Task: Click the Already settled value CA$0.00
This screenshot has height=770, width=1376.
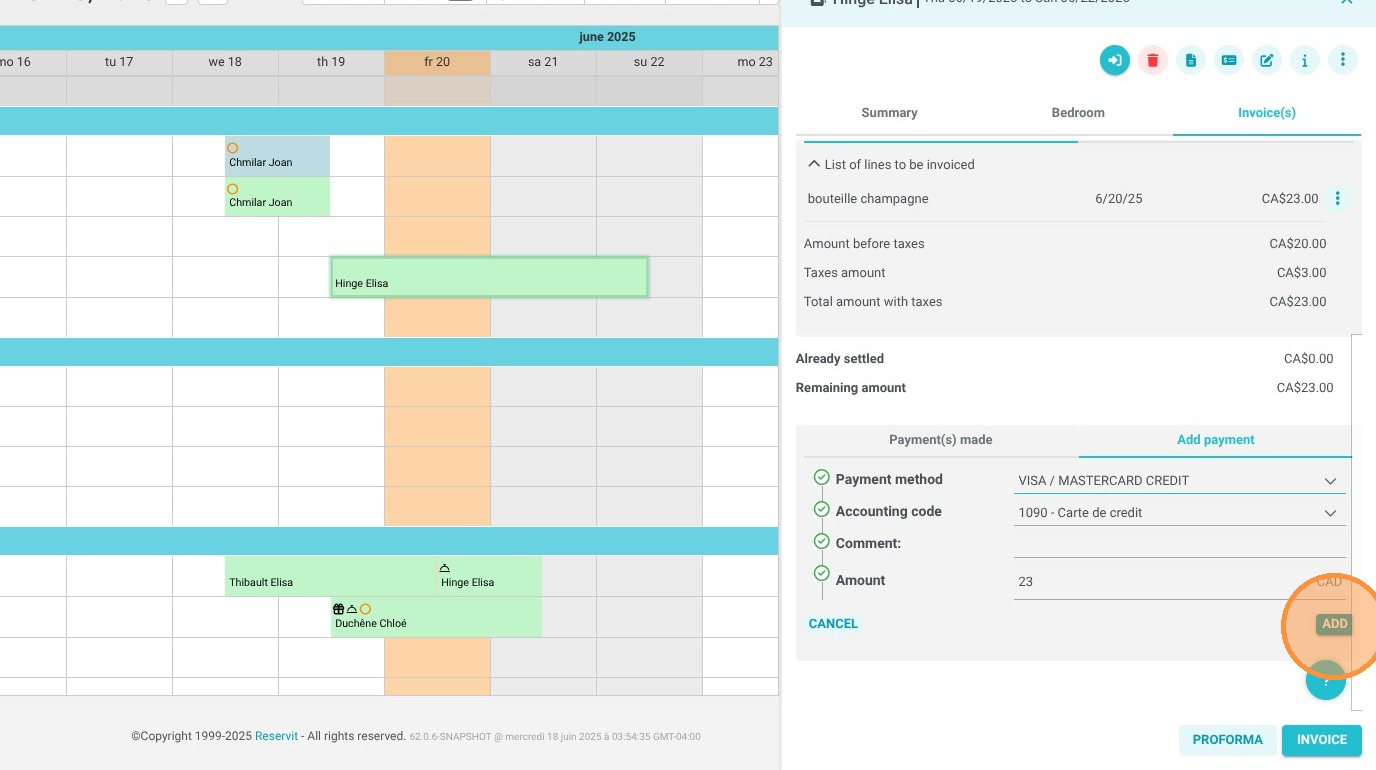Action: (1309, 359)
